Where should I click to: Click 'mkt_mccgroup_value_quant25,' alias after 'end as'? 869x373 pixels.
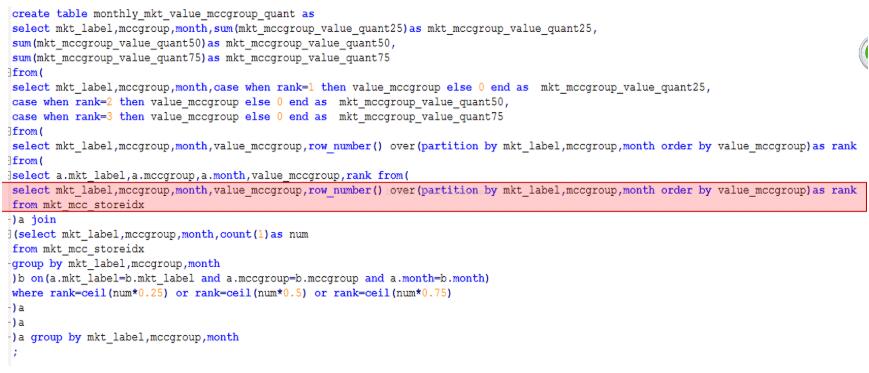626,88
